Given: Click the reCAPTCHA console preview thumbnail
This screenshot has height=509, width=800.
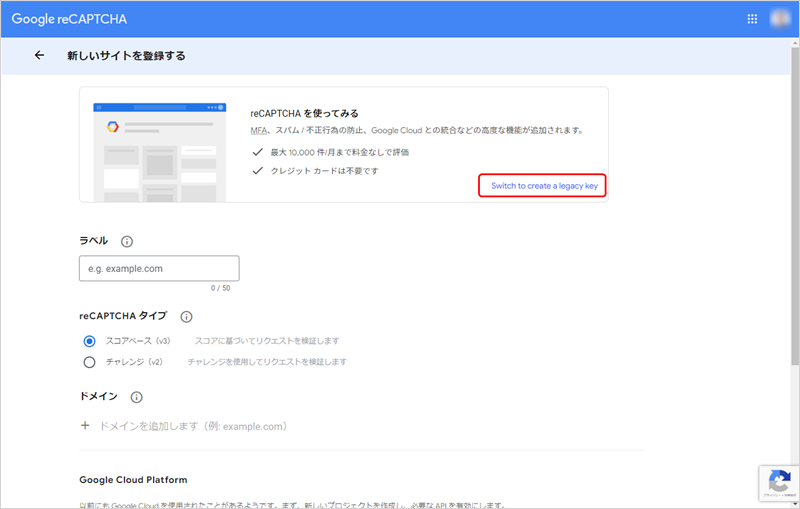Looking at the screenshot, I should point(160,152).
